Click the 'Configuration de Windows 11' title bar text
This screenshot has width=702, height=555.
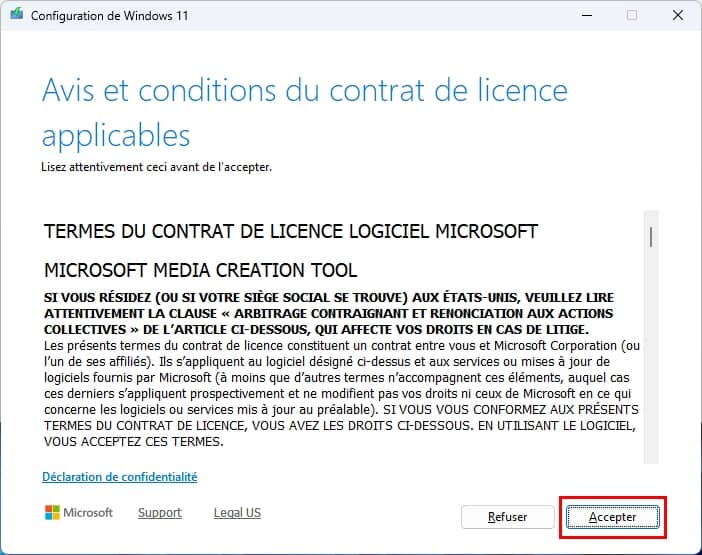[x=109, y=16]
